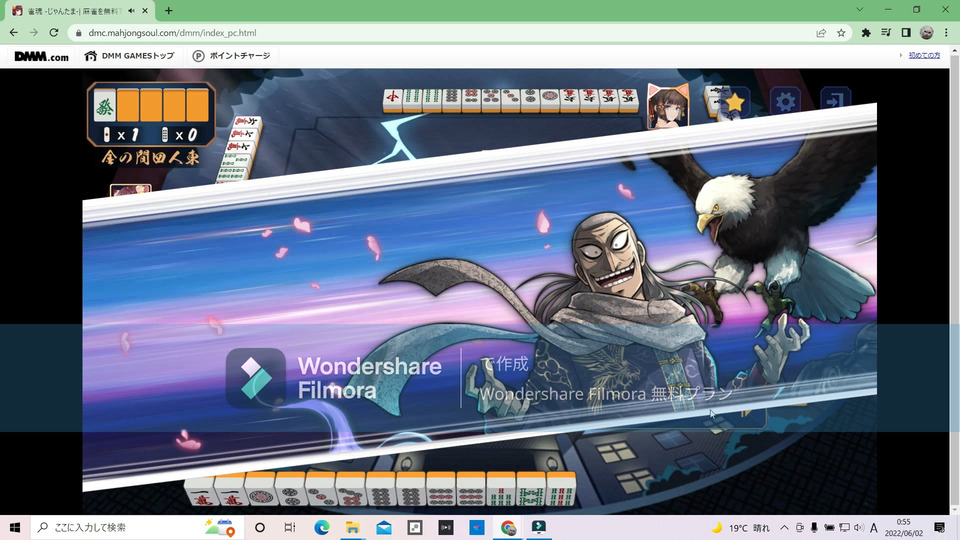Show hidden system tray icons
This screenshot has width=960, height=540.
click(x=784, y=527)
